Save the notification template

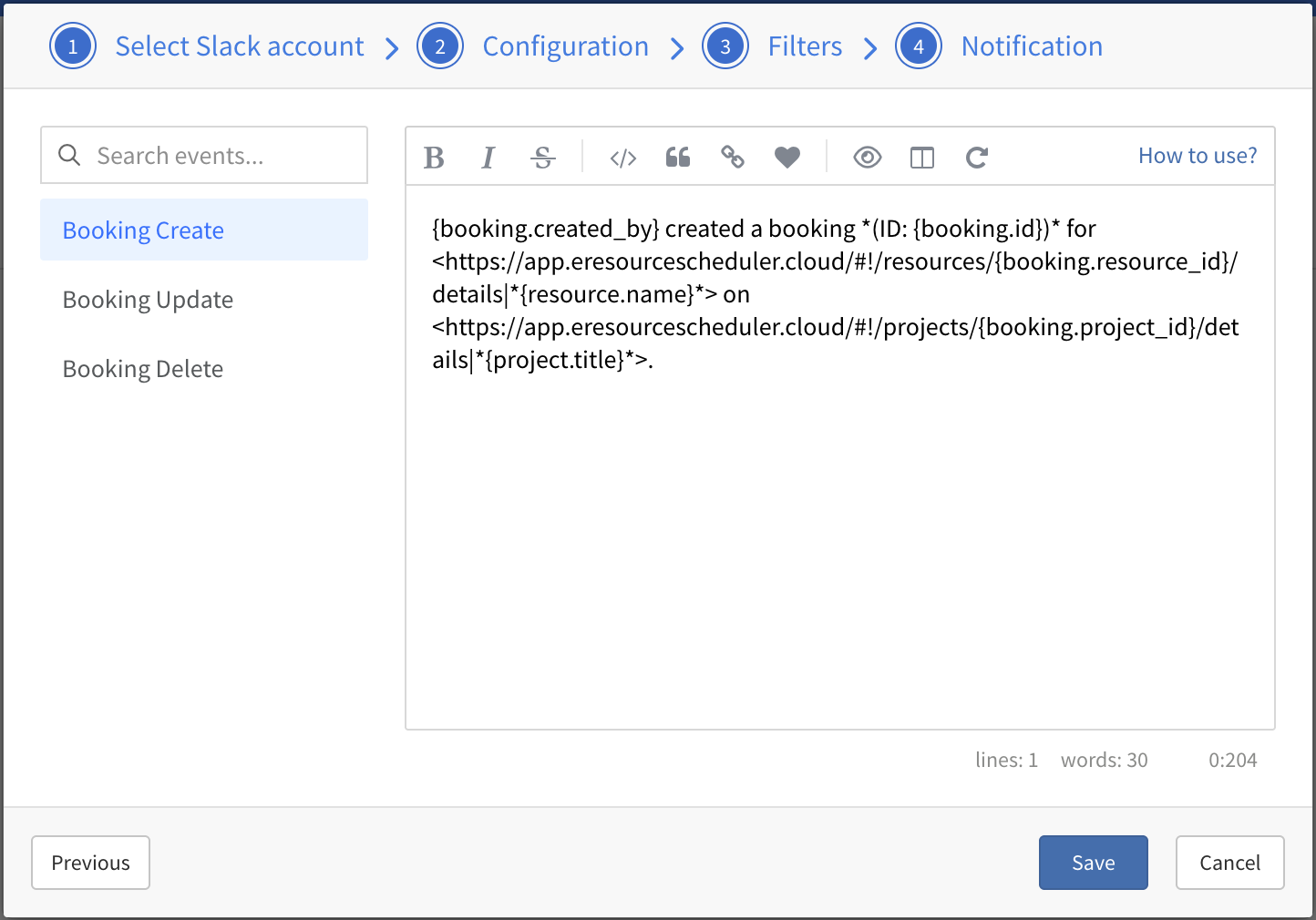click(1094, 863)
